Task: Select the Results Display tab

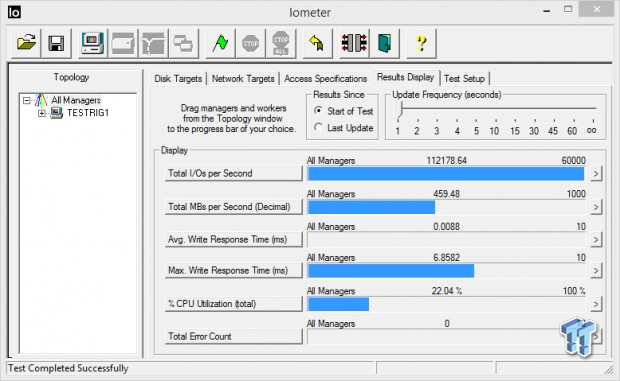Action: click(x=405, y=77)
